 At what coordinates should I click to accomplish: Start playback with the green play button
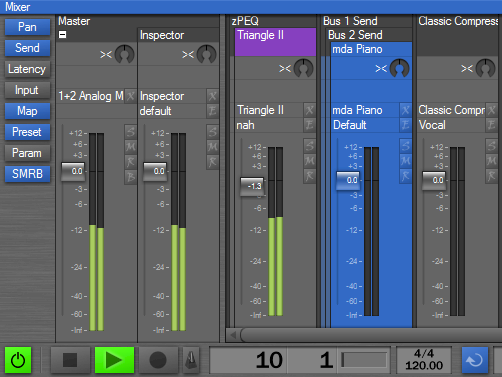click(x=114, y=360)
